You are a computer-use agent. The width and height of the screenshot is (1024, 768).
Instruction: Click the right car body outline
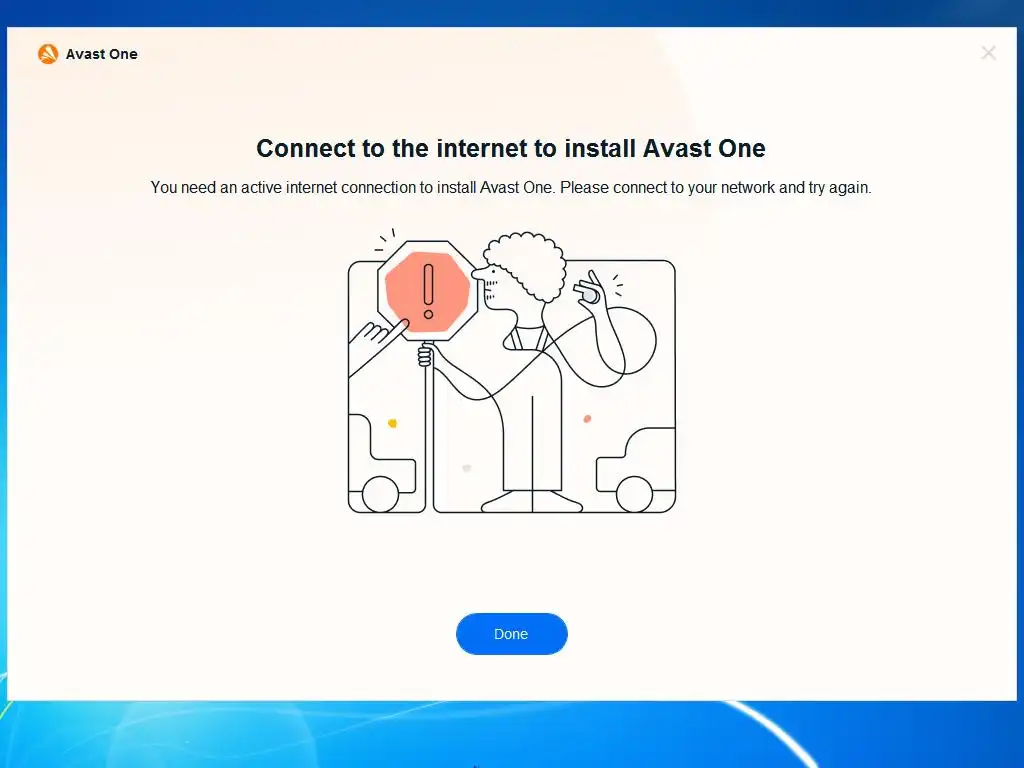pos(636,469)
